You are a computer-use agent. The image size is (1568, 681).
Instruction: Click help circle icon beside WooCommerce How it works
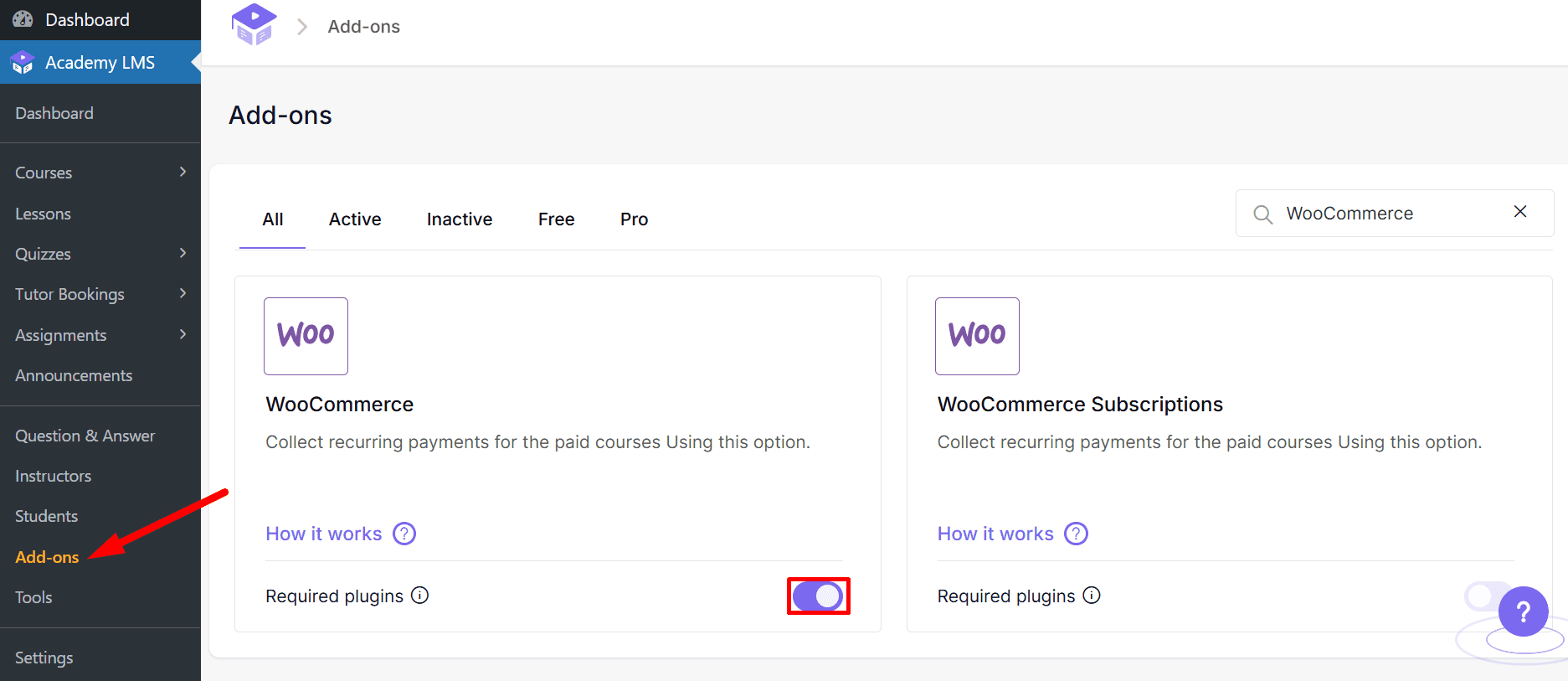(x=404, y=534)
